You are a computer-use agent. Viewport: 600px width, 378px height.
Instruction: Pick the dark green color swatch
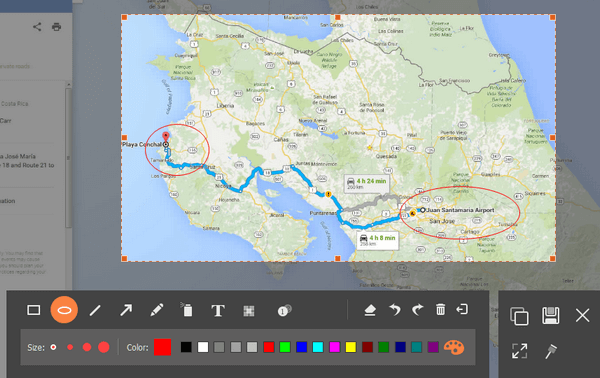[x=383, y=347]
